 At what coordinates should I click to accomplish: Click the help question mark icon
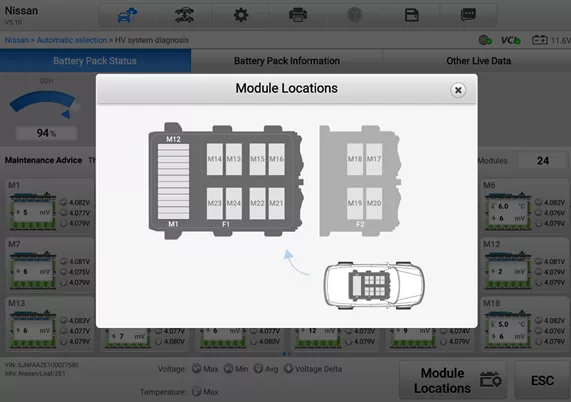pyautogui.click(x=355, y=15)
